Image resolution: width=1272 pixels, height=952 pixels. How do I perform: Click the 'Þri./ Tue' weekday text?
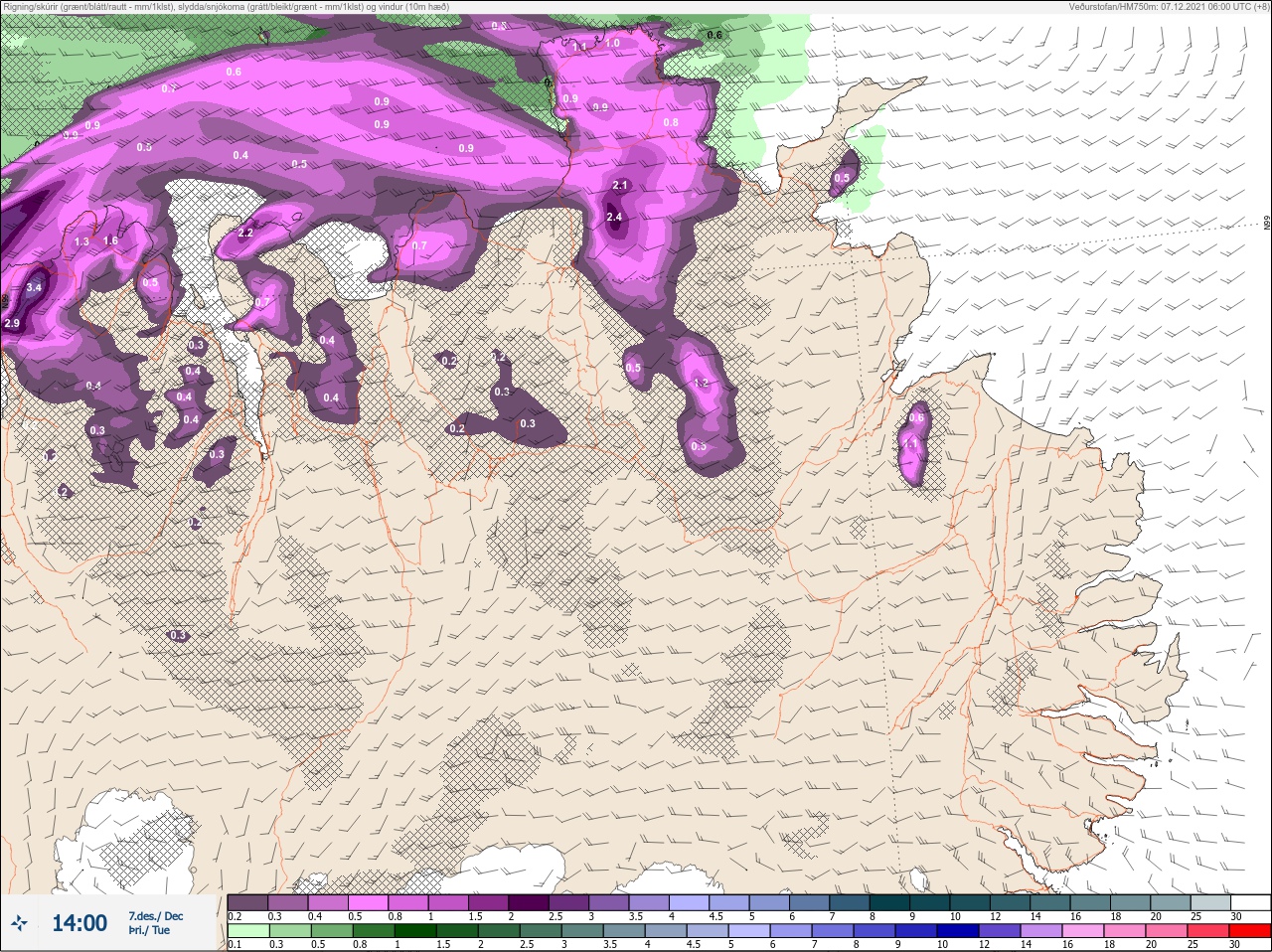click(149, 931)
